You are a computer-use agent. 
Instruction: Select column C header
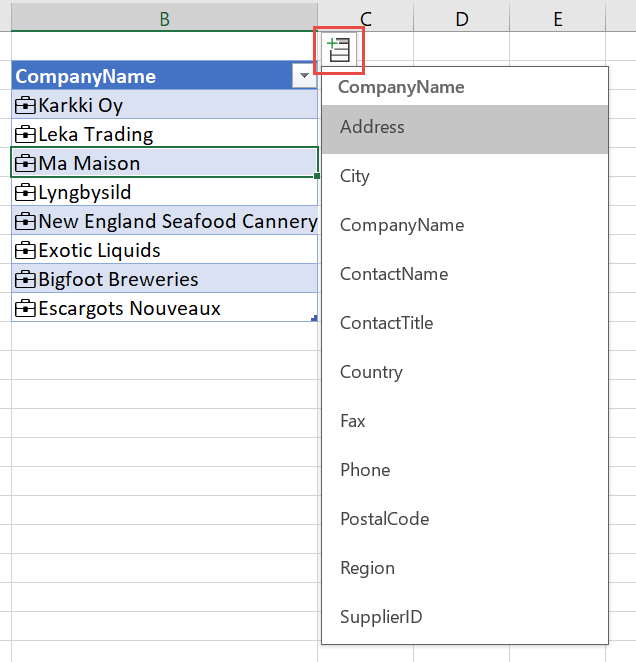point(366,19)
